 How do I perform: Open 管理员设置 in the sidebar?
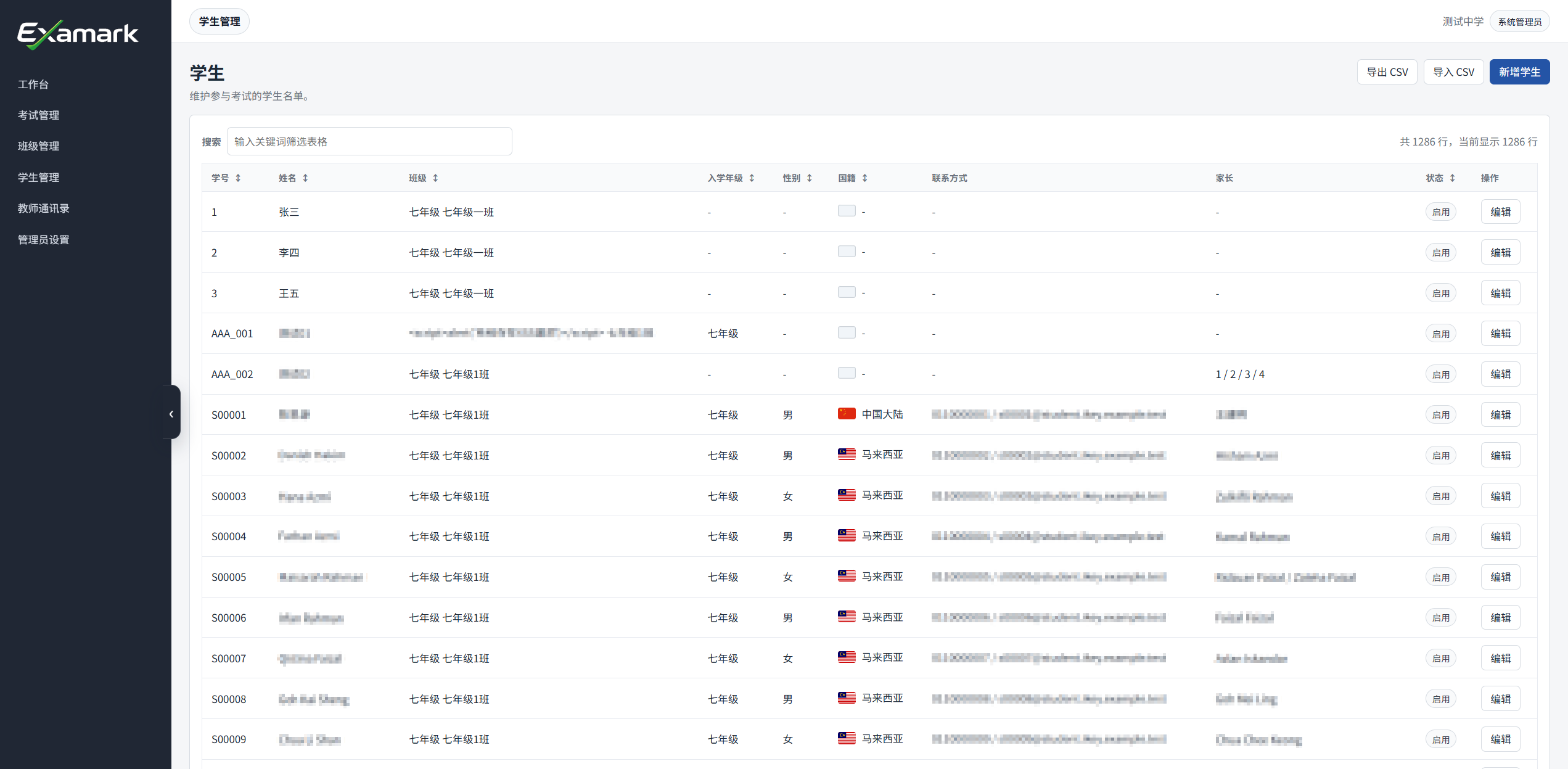[43, 240]
